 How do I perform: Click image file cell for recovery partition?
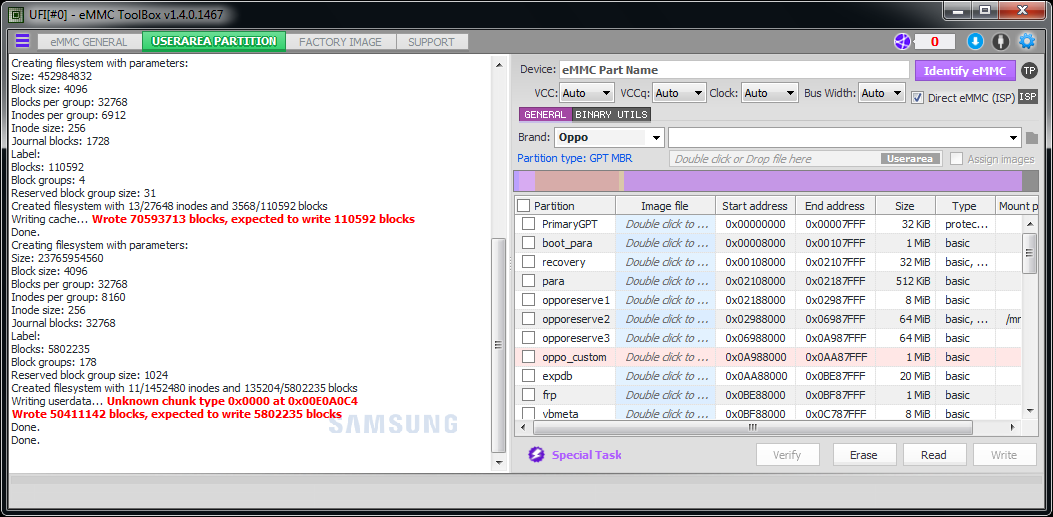coord(668,262)
